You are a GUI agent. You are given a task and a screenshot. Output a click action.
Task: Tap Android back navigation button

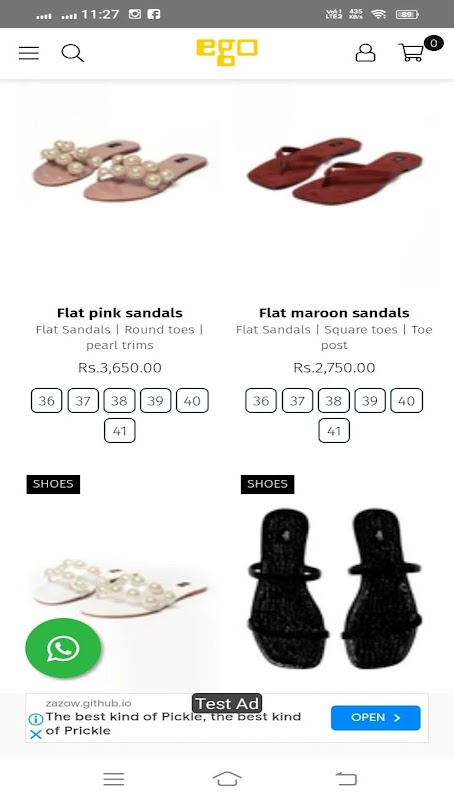(x=346, y=779)
